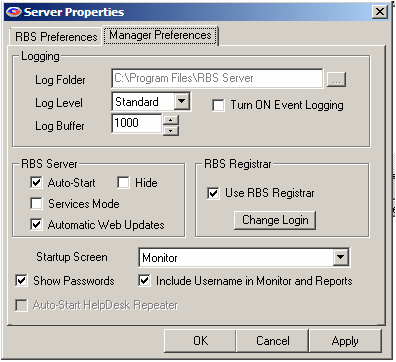Toggle Use RBS Registrar checkbox

point(213,193)
